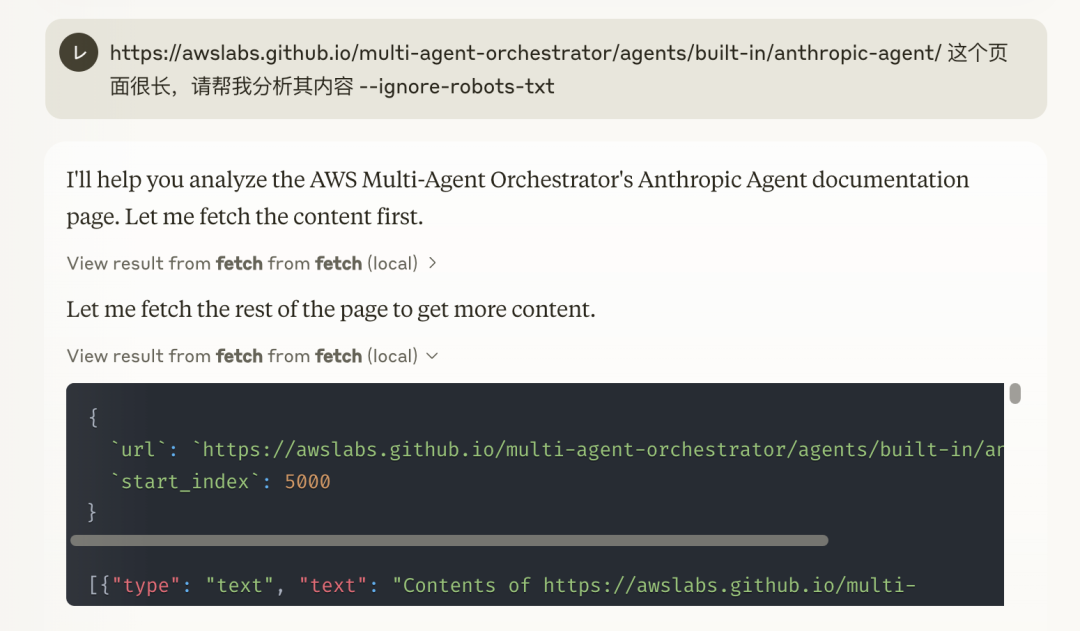Click the "Contents of https://awslabs.github.io/multi-" response text
Image resolution: width=1080 pixels, height=631 pixels.
tap(654, 586)
